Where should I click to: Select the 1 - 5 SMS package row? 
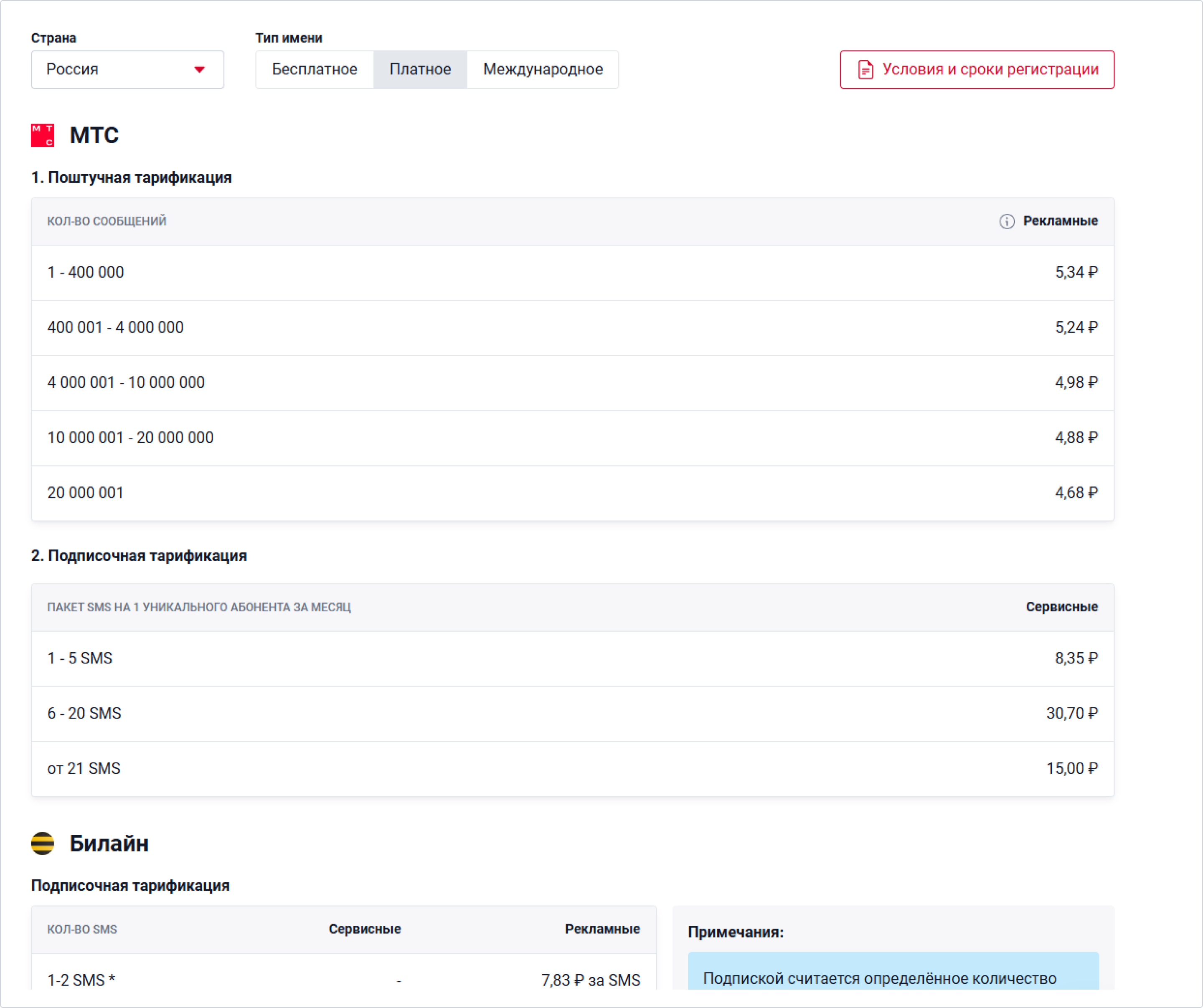[x=573, y=658]
